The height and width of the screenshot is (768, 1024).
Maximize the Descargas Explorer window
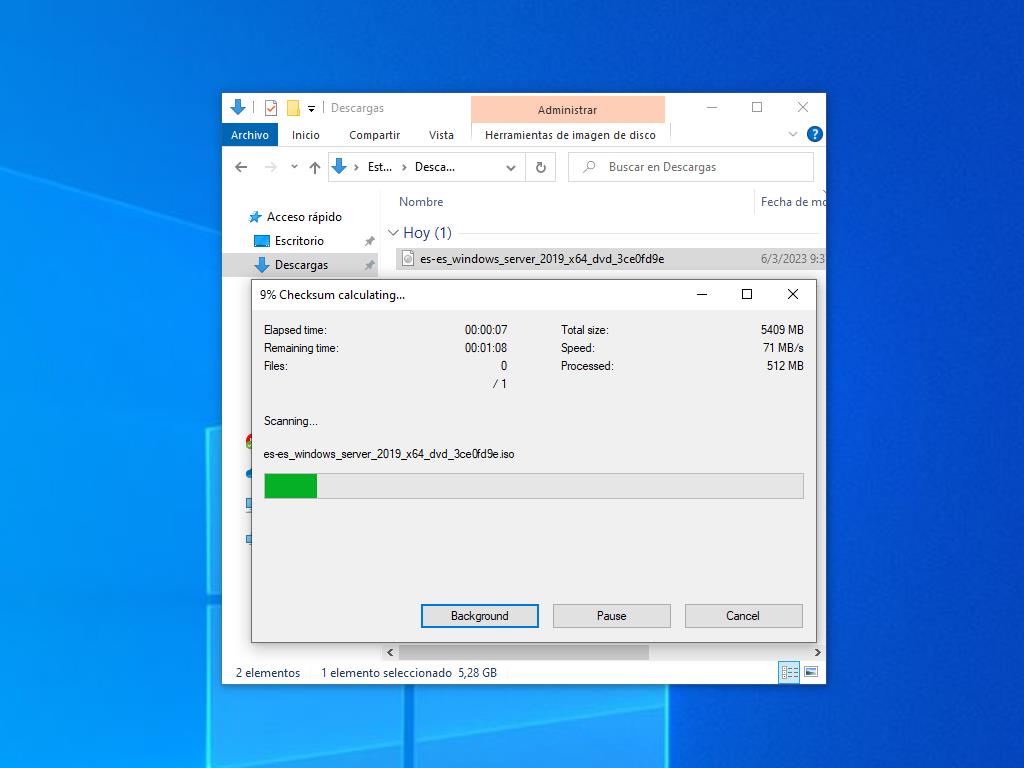757,107
